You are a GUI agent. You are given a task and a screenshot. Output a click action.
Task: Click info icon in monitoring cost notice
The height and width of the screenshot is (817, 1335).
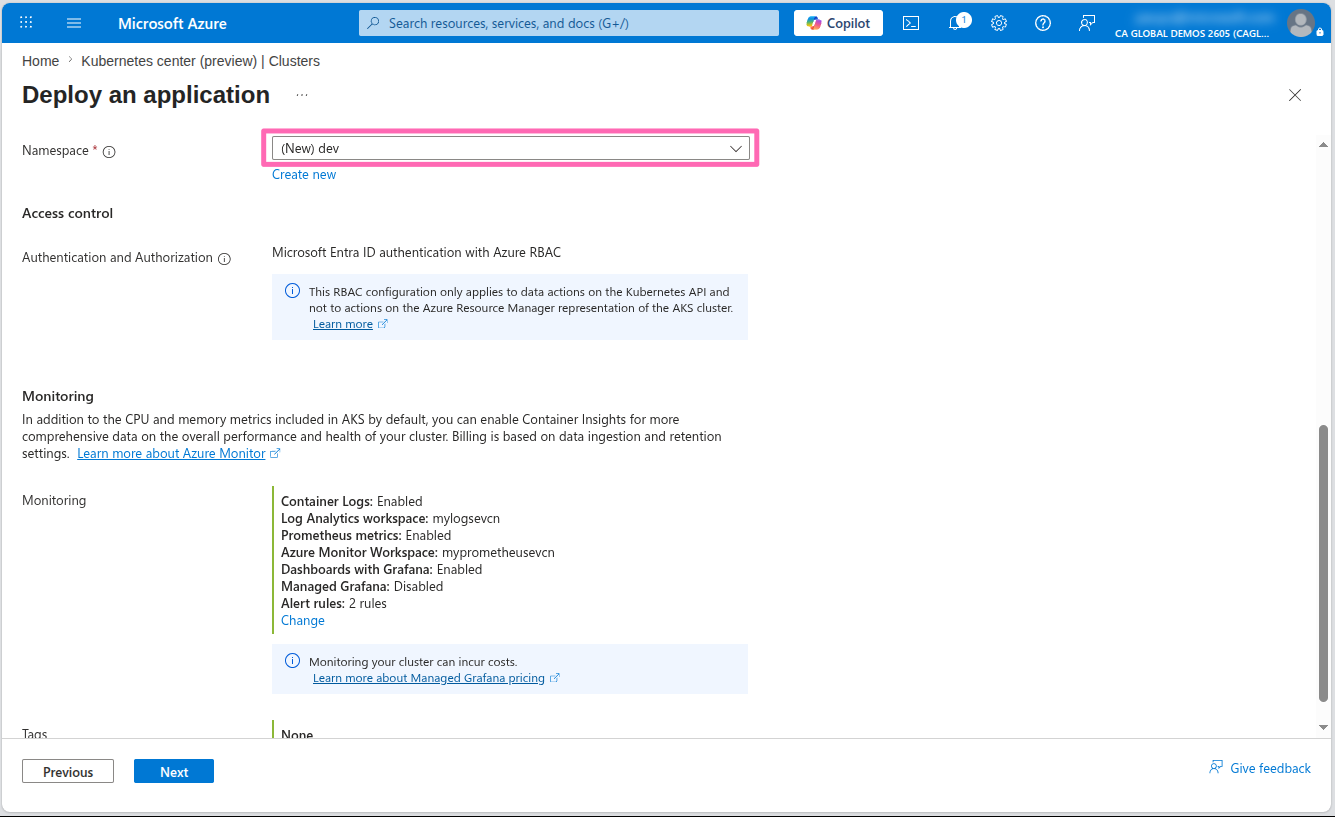pyautogui.click(x=292, y=661)
